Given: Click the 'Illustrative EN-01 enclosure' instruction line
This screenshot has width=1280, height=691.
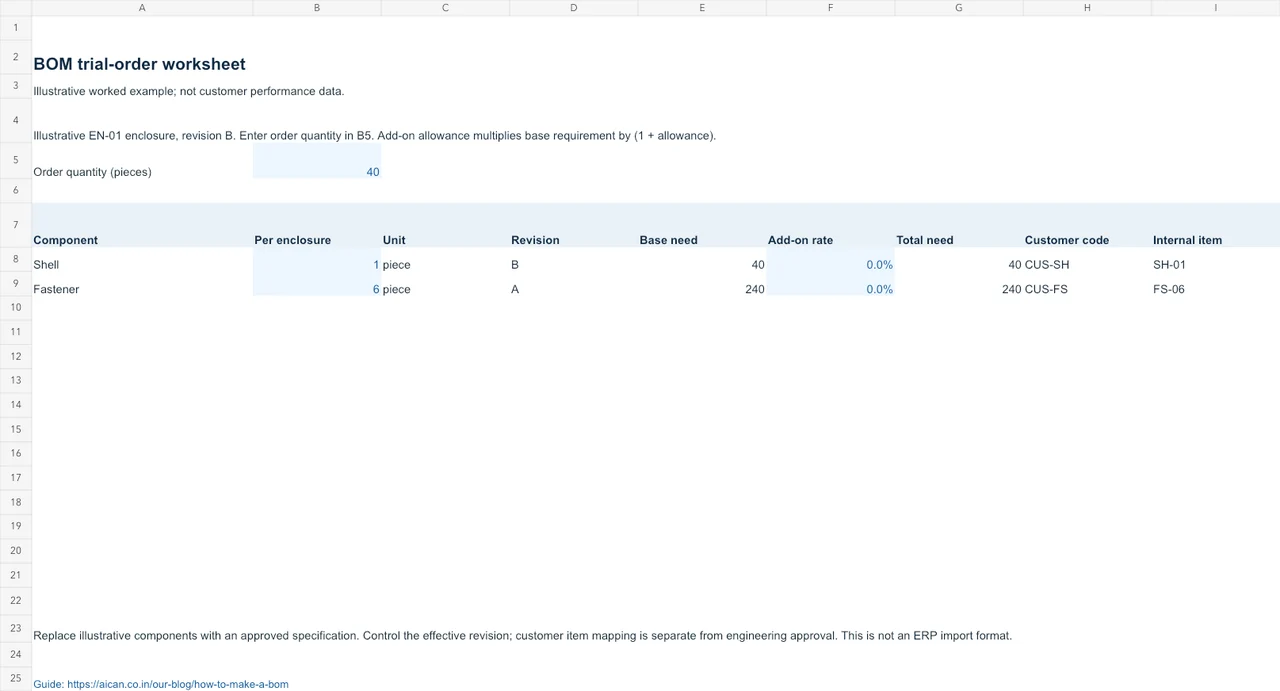Looking at the screenshot, I should point(374,135).
